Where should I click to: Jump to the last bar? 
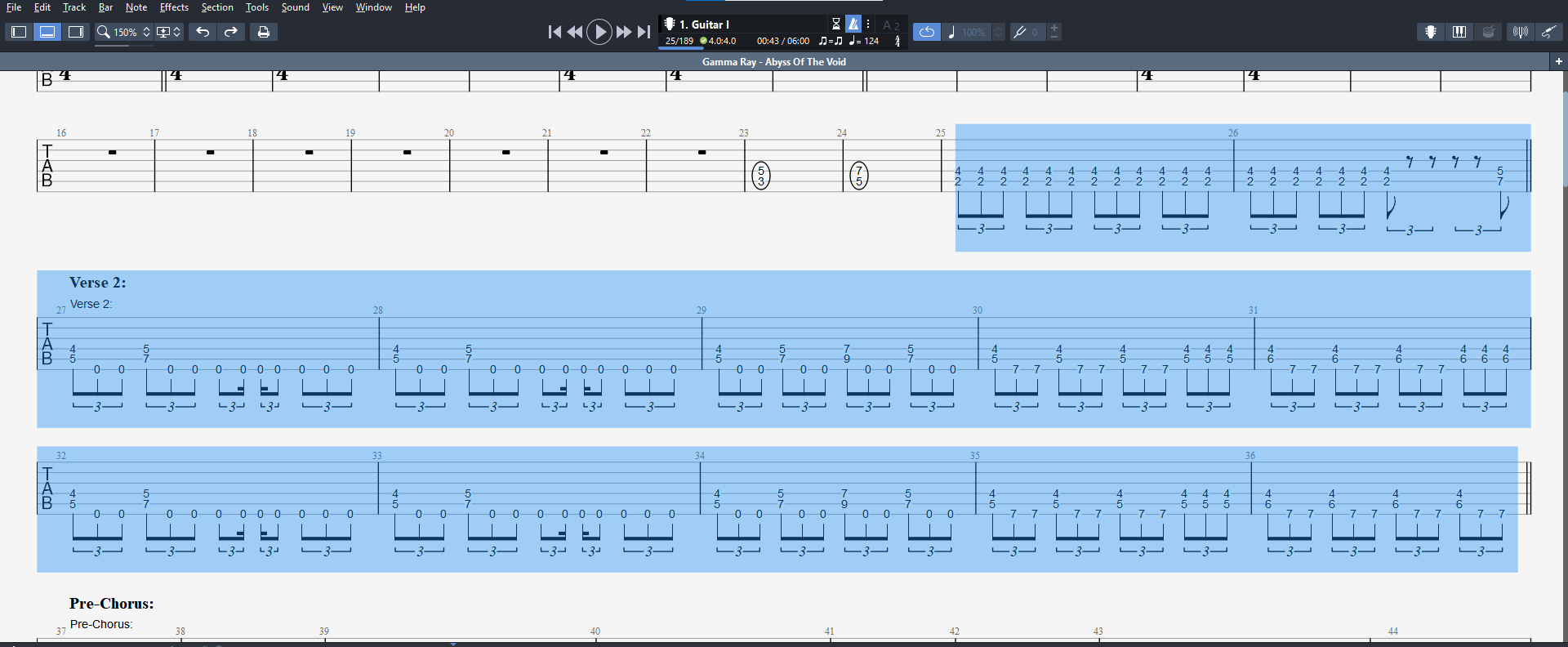644,32
